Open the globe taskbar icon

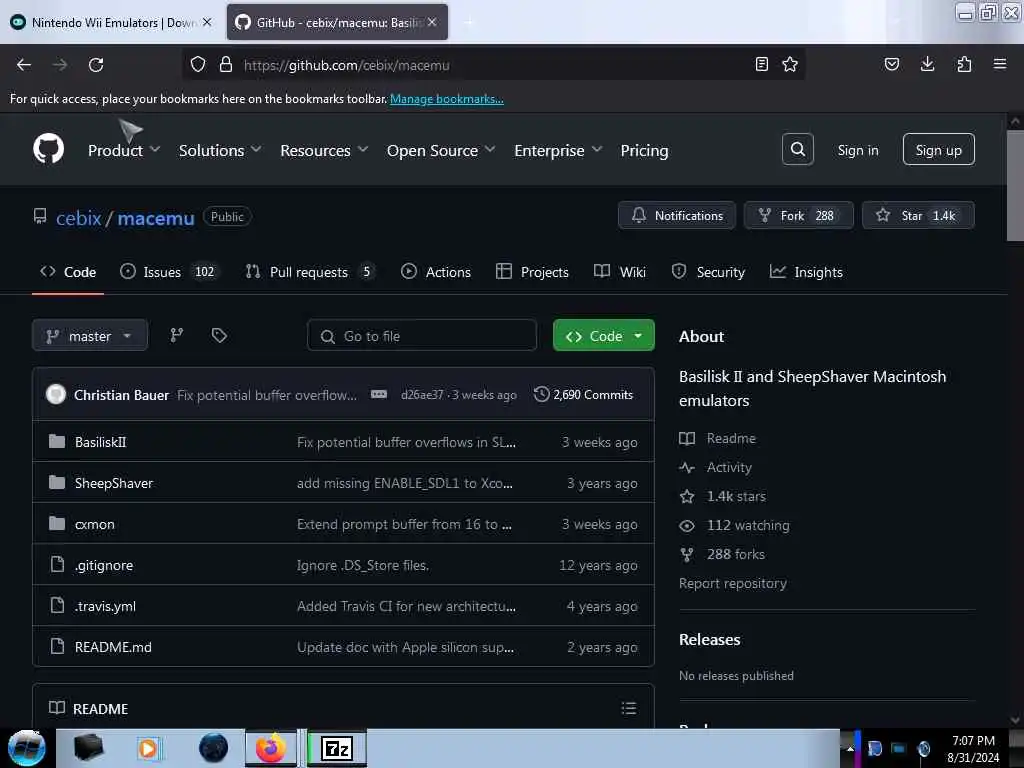click(213, 748)
